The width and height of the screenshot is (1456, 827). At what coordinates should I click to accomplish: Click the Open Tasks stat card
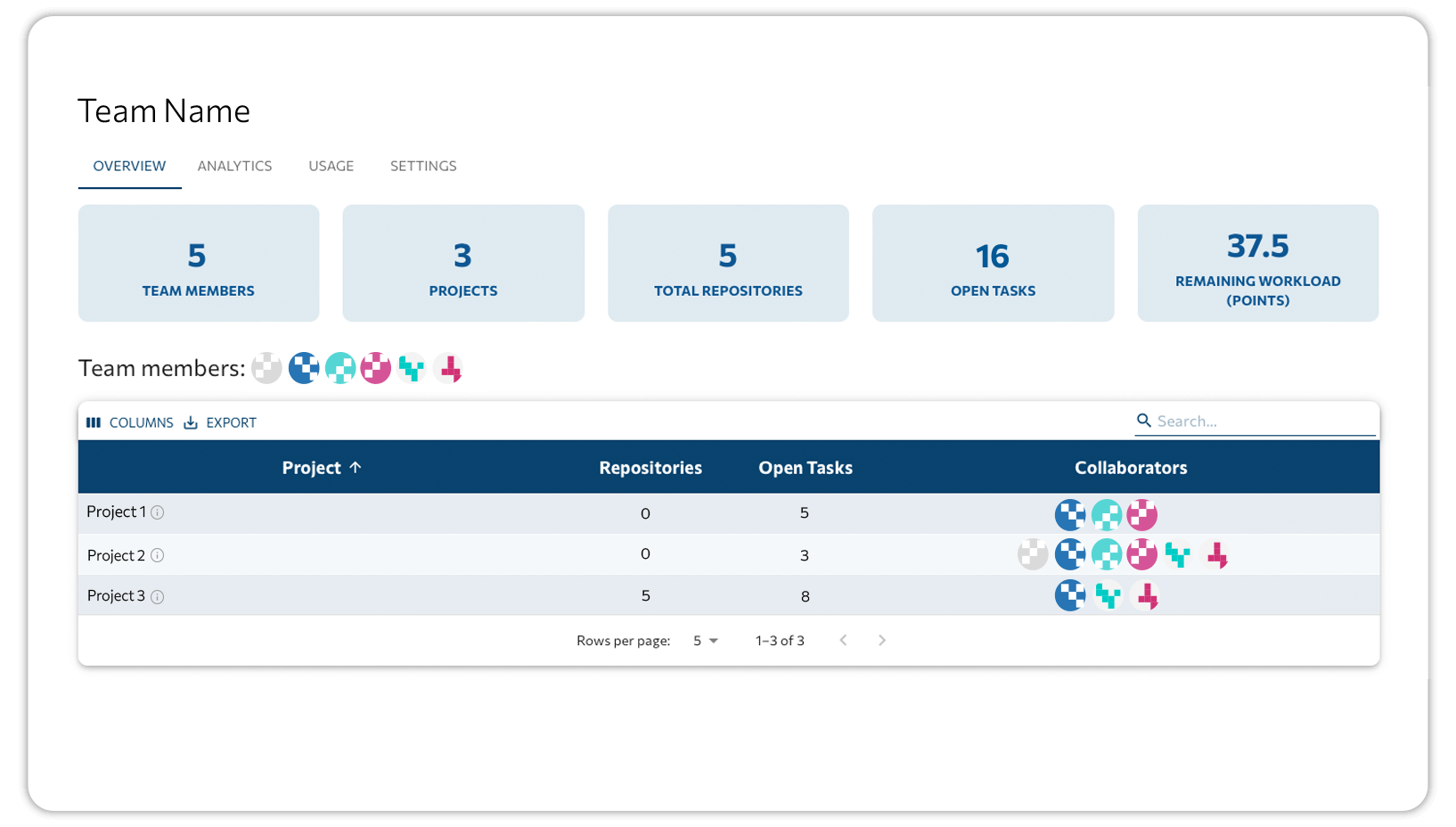coord(993,263)
